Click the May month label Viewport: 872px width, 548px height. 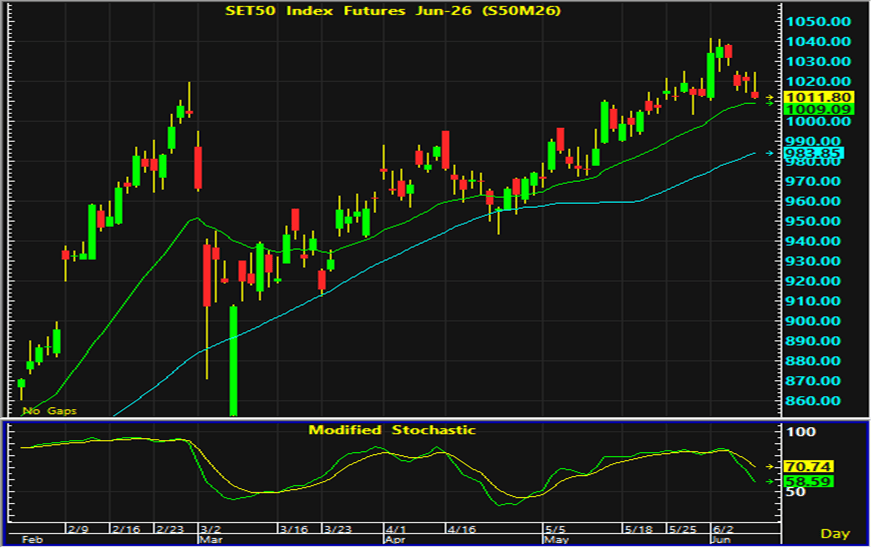(556, 540)
